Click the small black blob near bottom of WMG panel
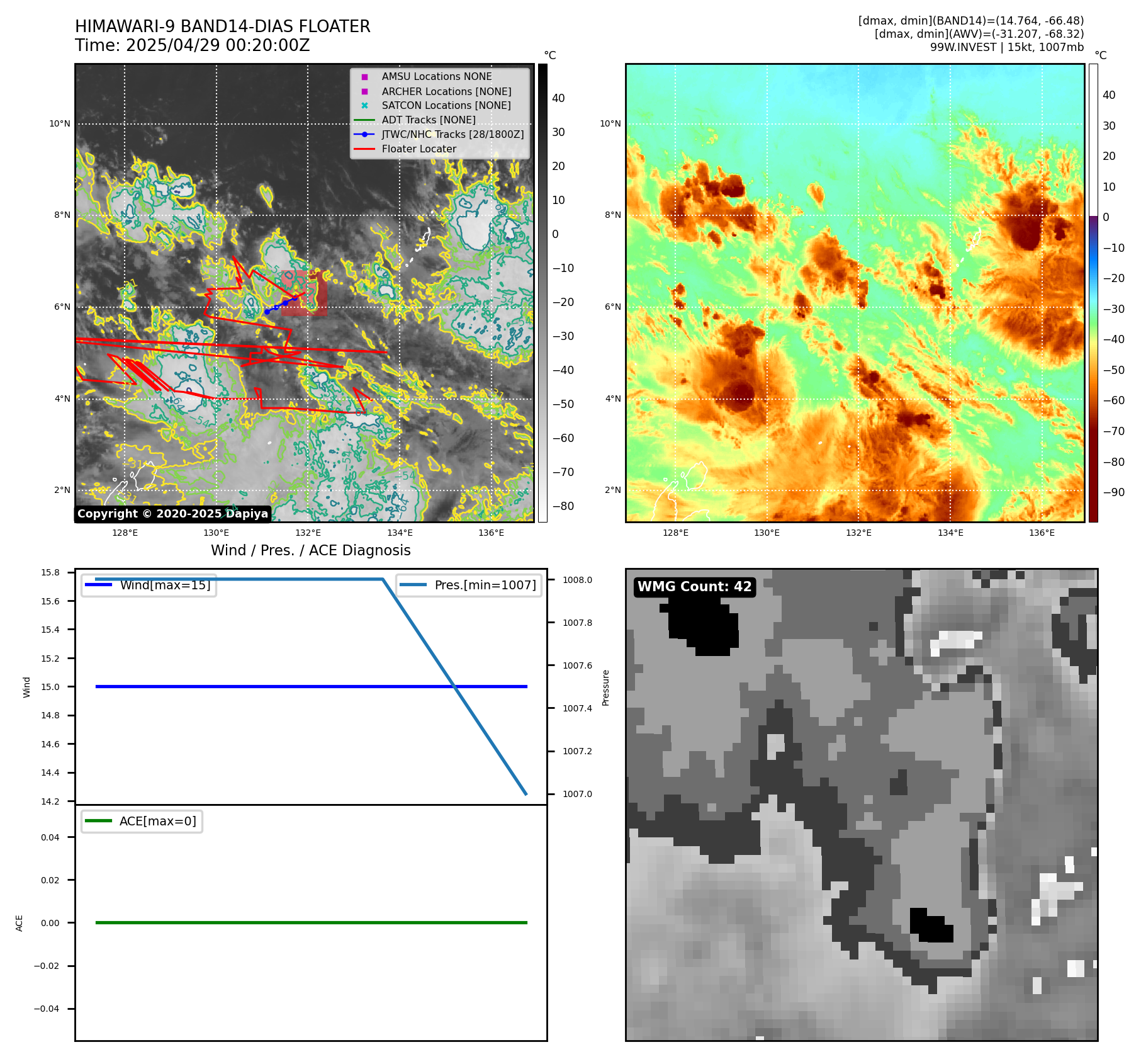The height and width of the screenshot is (1064, 1141). tap(932, 925)
